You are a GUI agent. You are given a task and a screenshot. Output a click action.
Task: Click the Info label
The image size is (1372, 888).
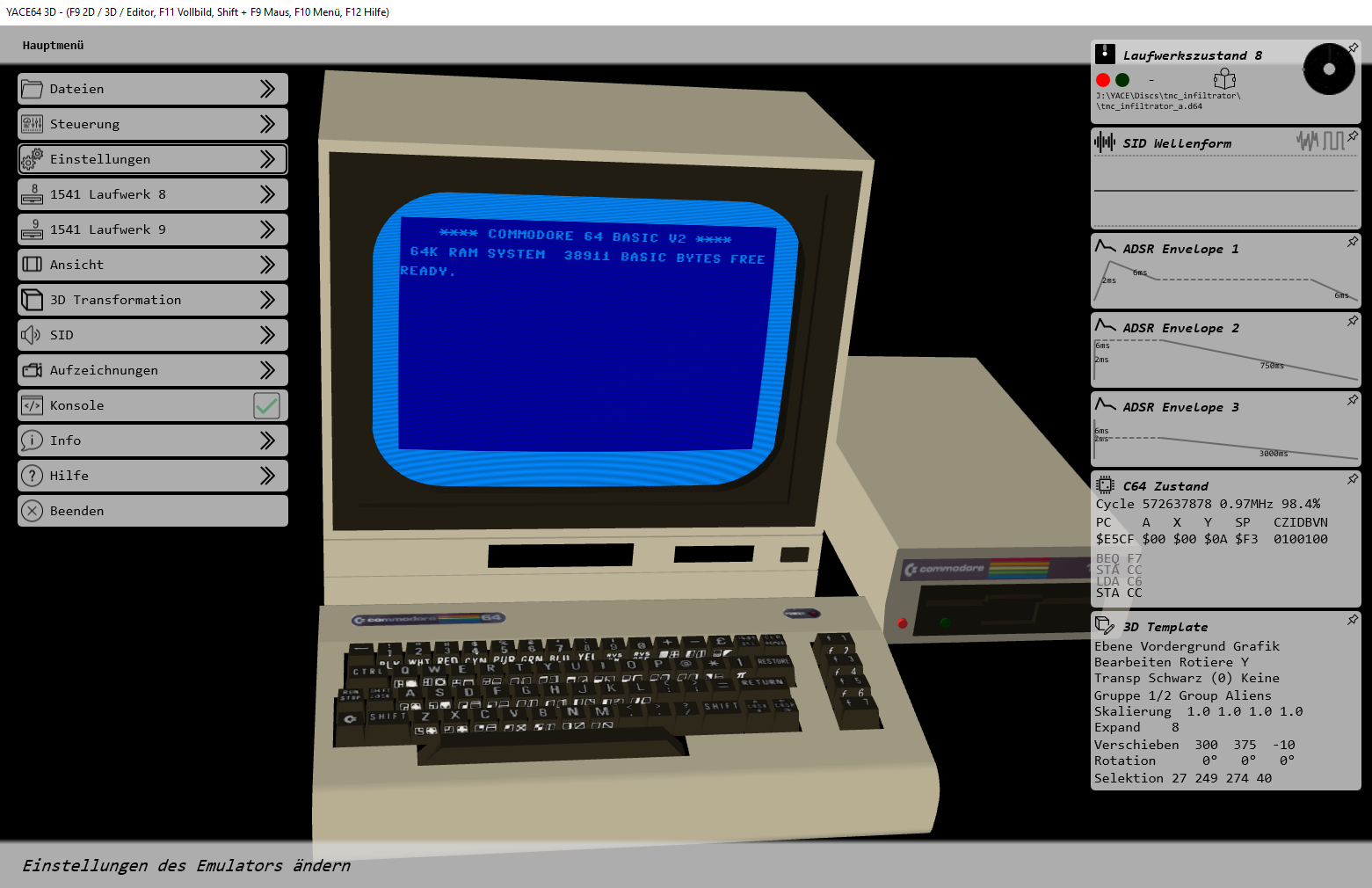[x=65, y=440]
